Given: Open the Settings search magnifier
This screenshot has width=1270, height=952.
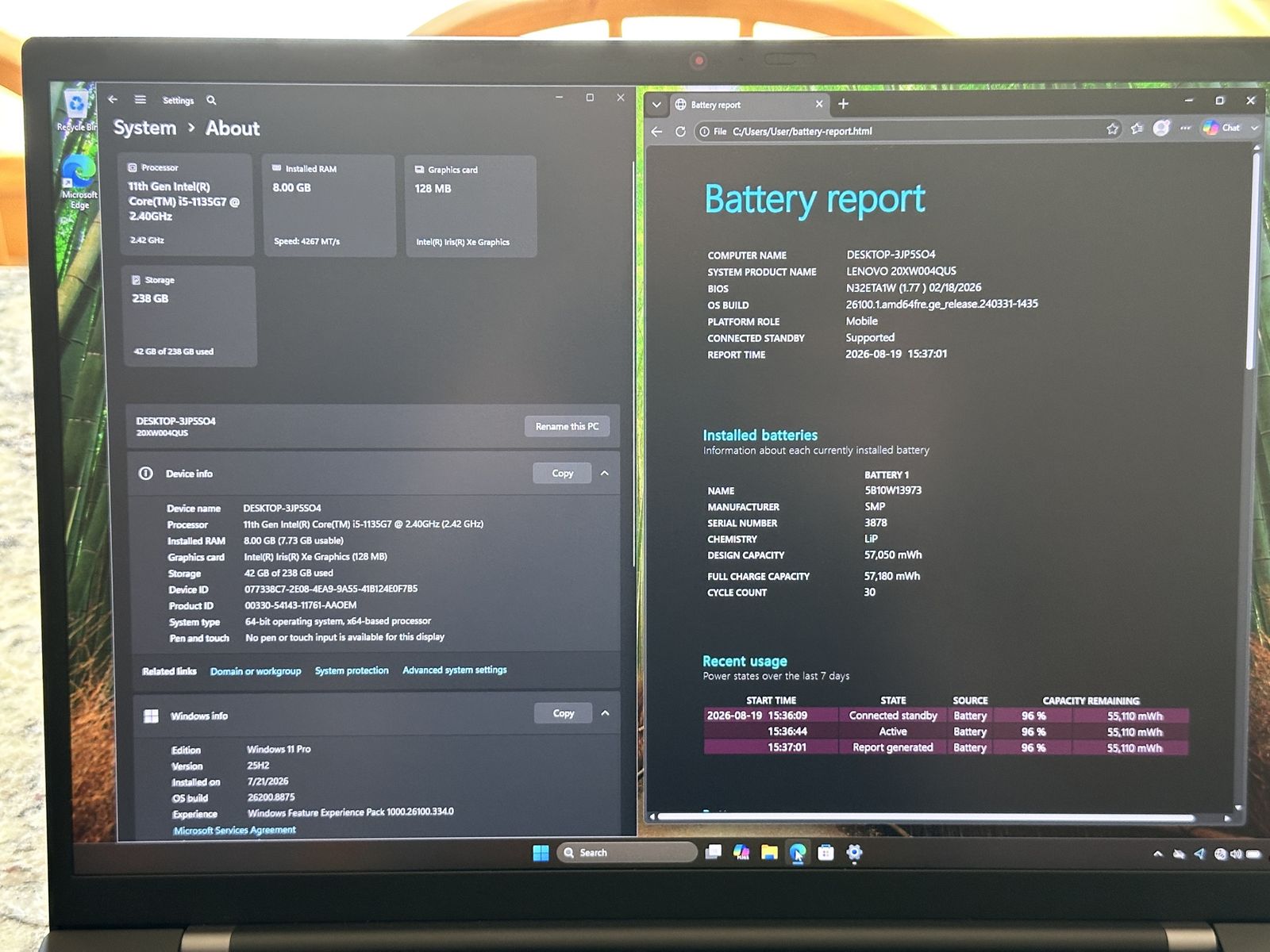Looking at the screenshot, I should point(211,100).
